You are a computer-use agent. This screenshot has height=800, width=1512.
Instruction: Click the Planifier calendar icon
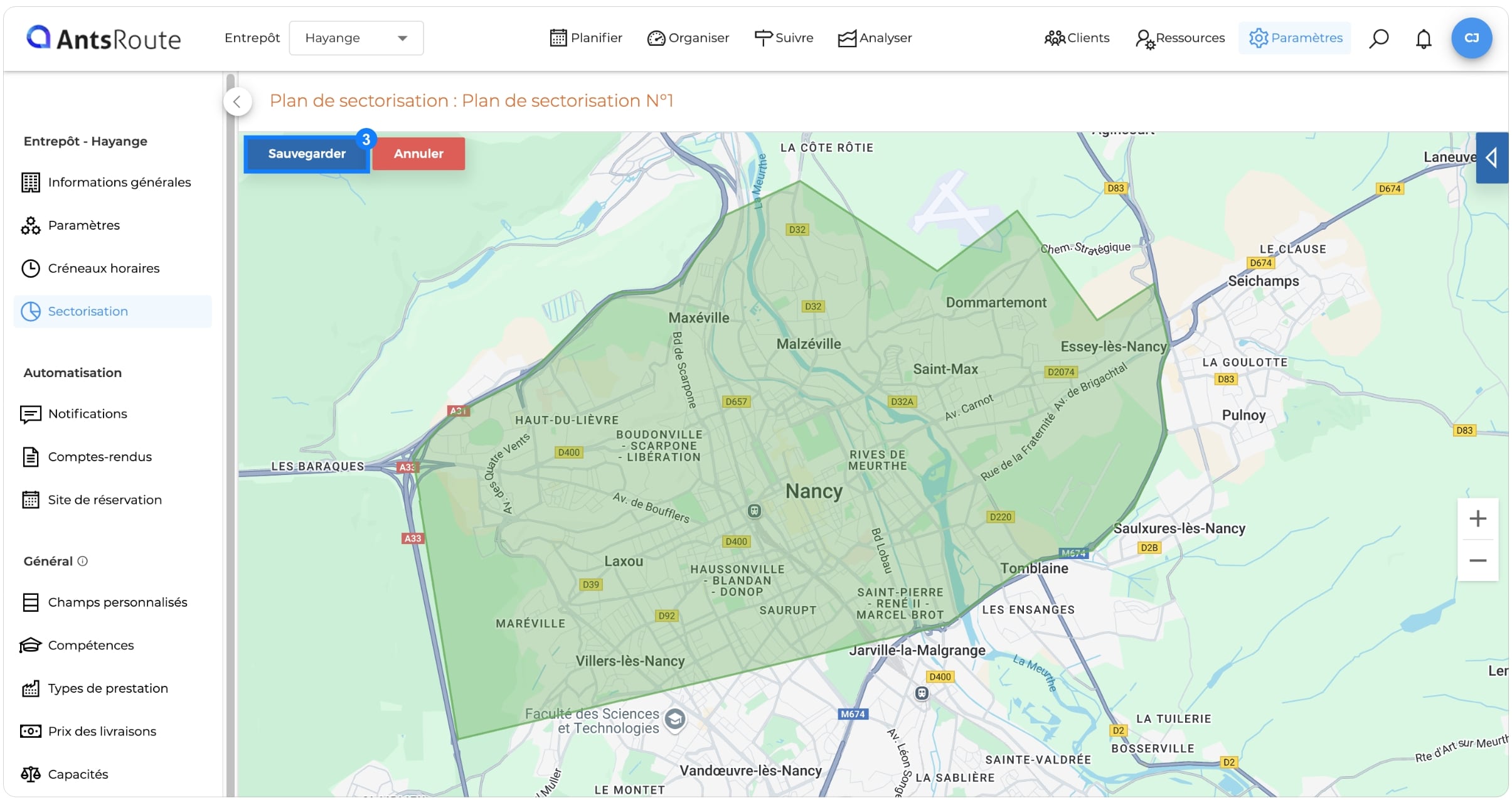558,38
